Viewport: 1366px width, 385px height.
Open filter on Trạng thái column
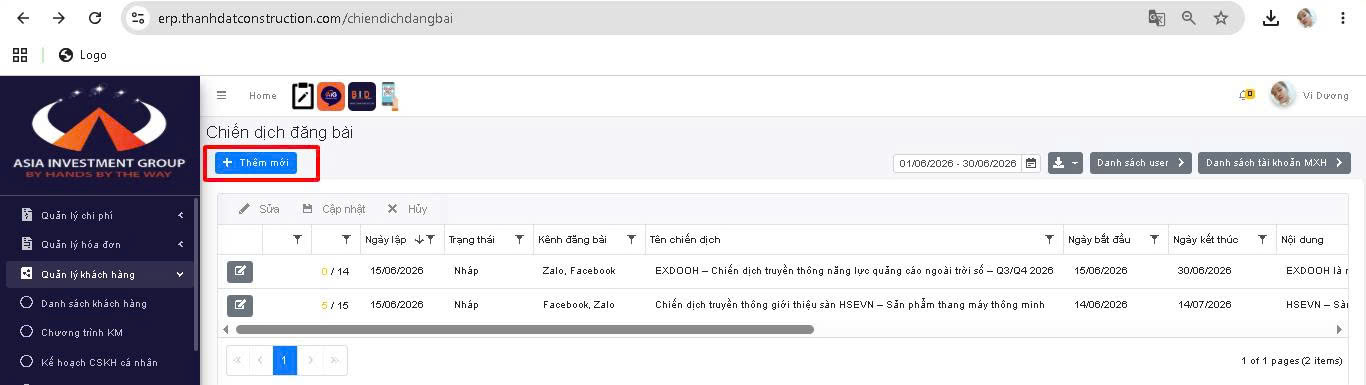pyautogui.click(x=519, y=240)
